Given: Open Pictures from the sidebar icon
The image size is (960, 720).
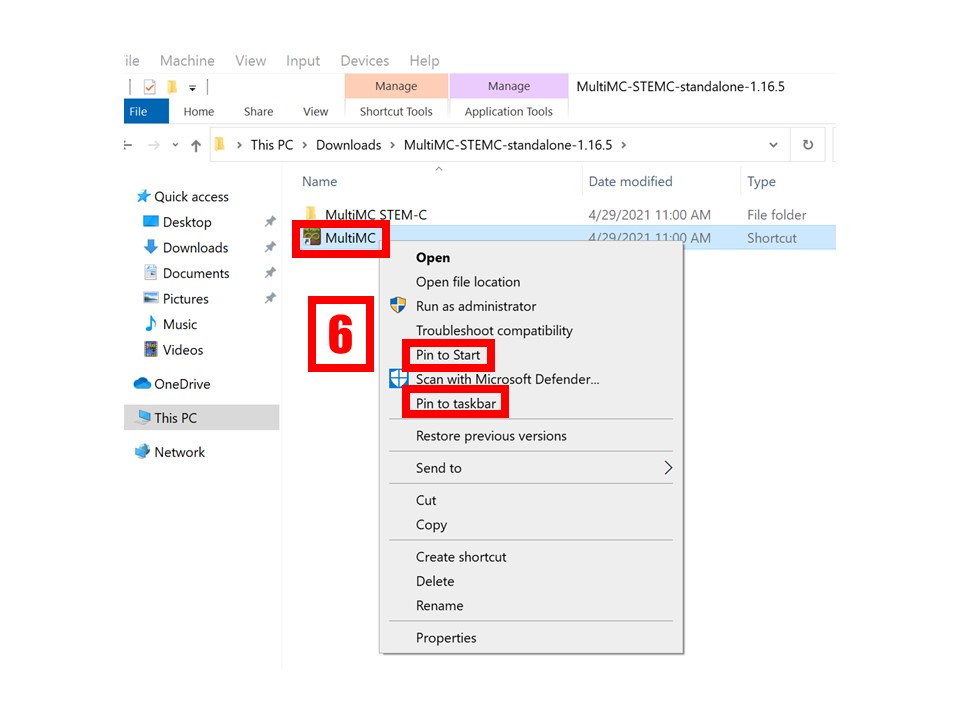Looking at the screenshot, I should (151, 298).
